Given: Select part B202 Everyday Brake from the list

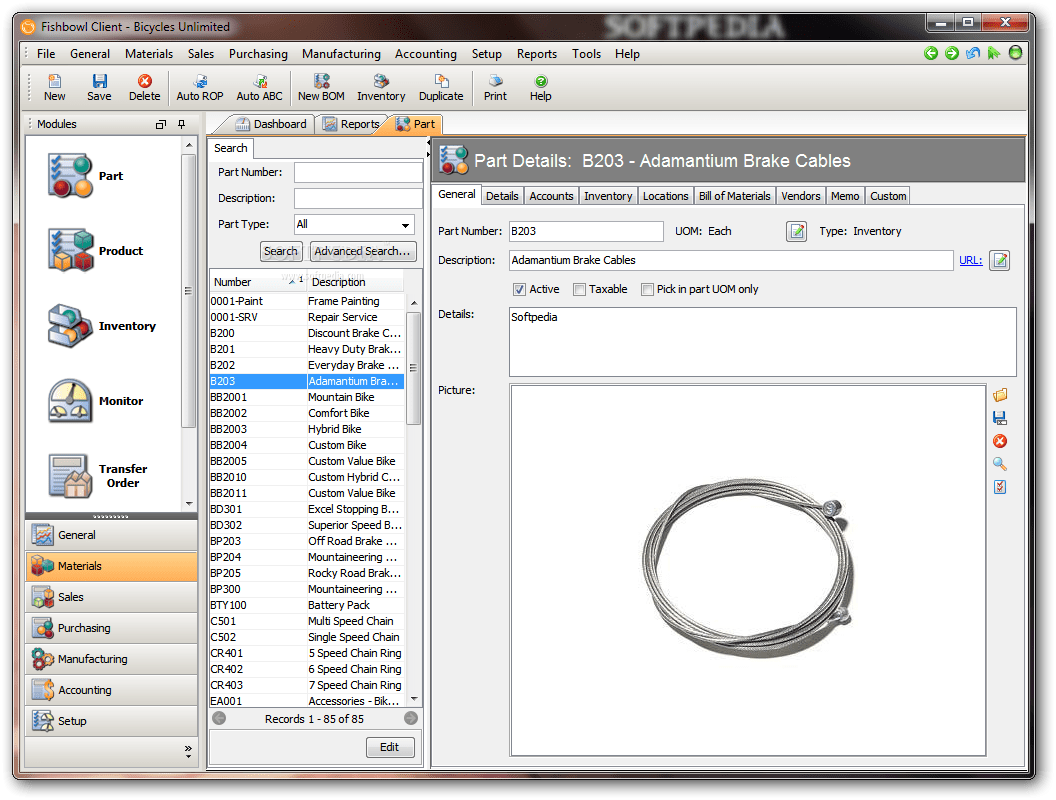Looking at the screenshot, I should coord(300,364).
